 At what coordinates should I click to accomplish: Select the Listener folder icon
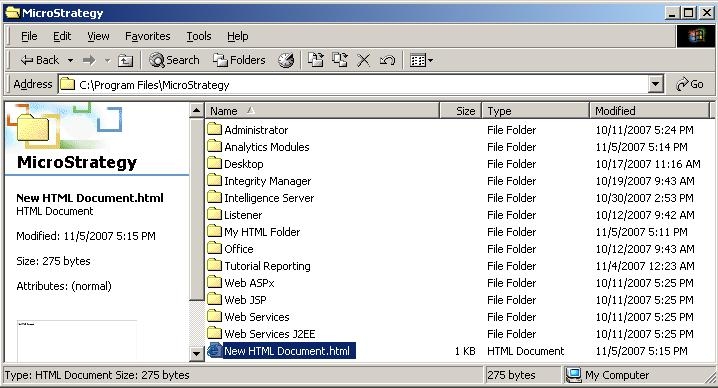(x=214, y=214)
